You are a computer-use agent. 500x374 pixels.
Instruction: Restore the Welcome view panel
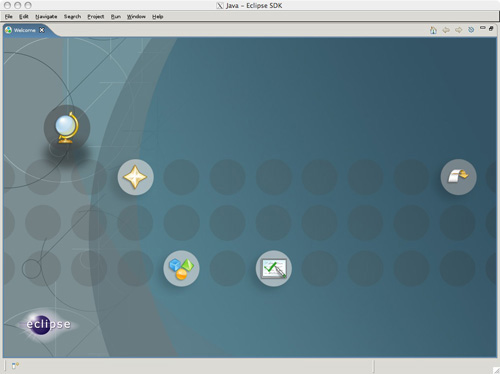[491, 29]
